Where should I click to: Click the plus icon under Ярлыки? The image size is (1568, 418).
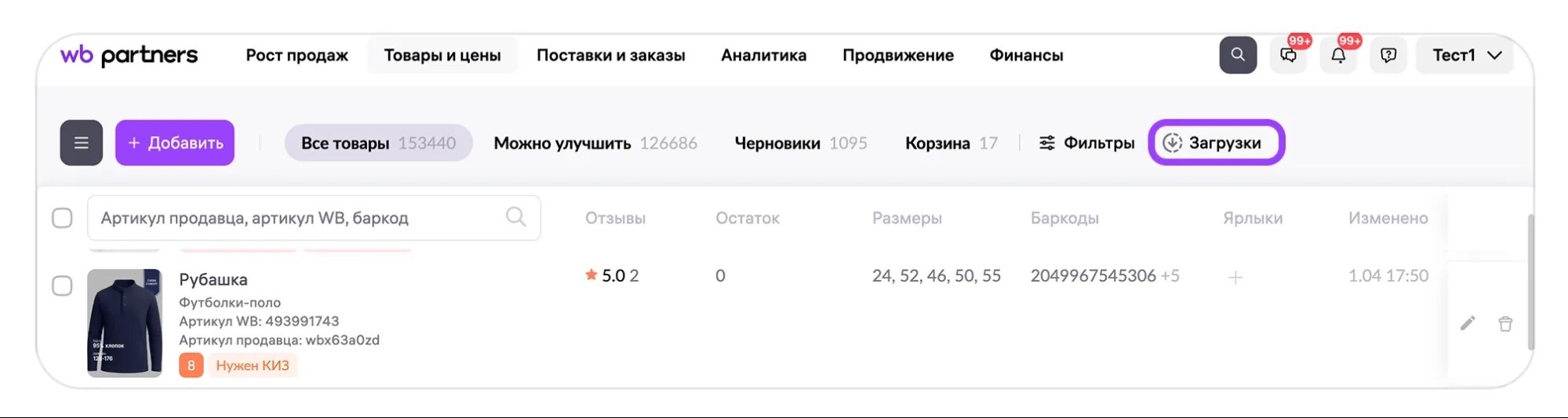[1235, 277]
